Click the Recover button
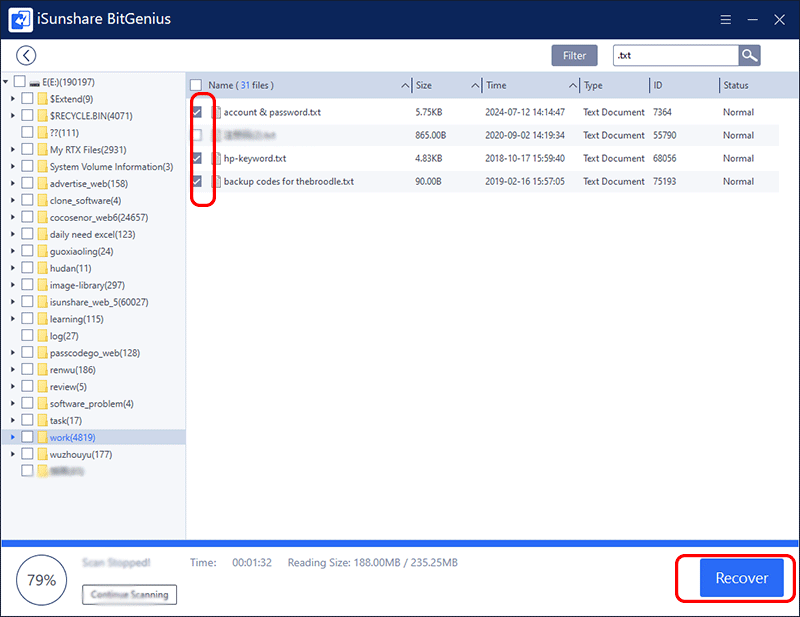 point(741,578)
